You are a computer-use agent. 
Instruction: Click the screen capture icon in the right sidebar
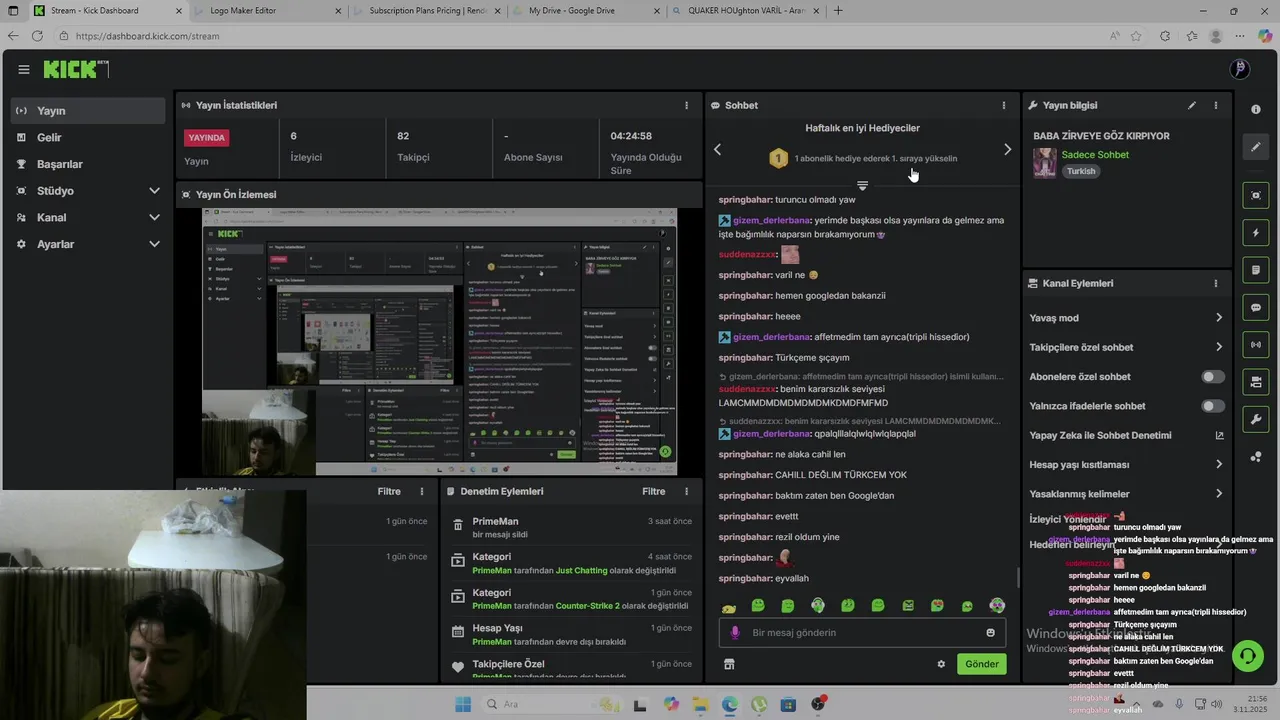tap(1256, 195)
